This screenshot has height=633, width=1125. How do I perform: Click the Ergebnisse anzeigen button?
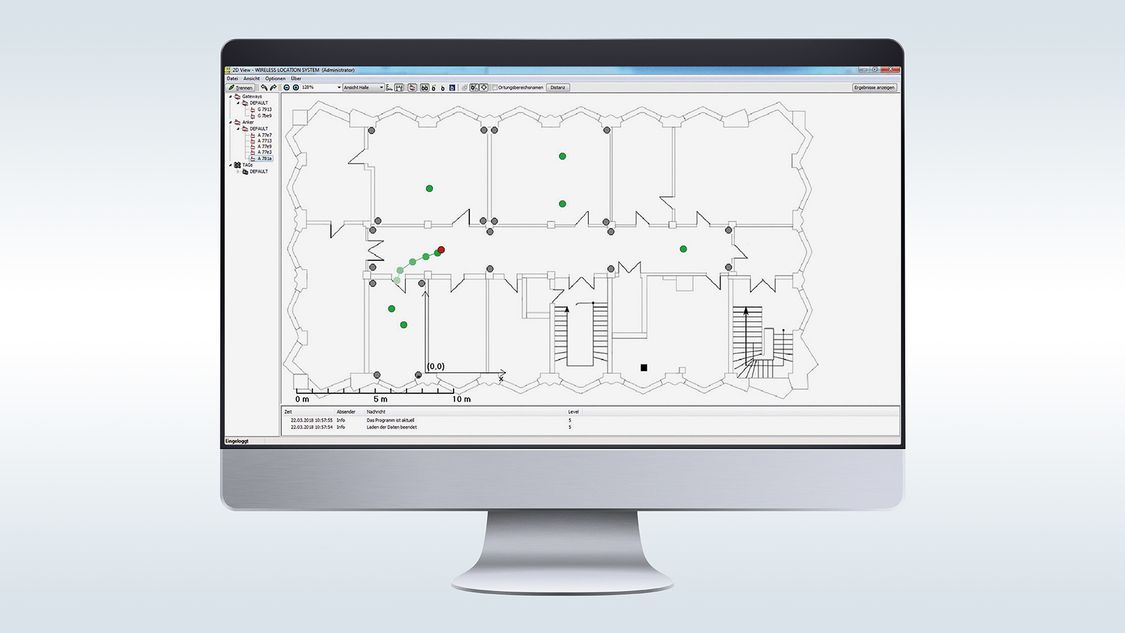[x=874, y=88]
